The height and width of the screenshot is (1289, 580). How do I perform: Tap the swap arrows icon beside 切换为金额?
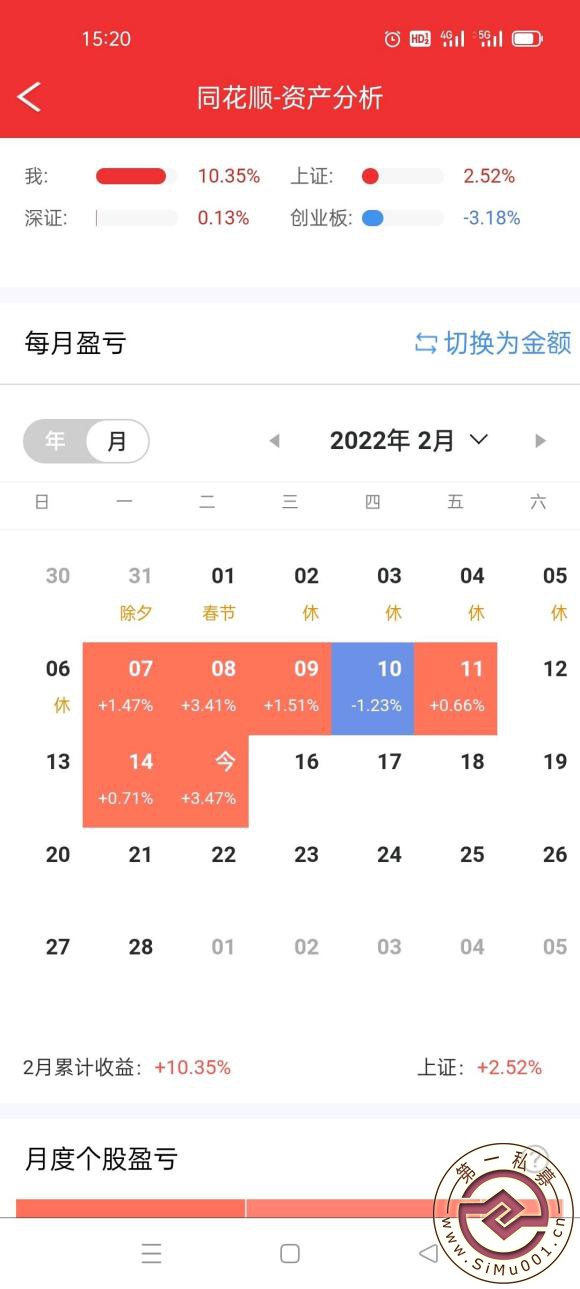pyautogui.click(x=426, y=343)
